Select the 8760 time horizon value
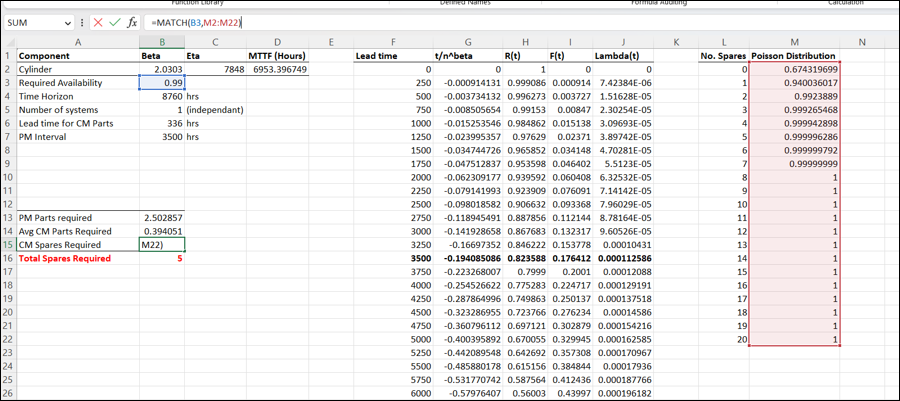 [162, 96]
